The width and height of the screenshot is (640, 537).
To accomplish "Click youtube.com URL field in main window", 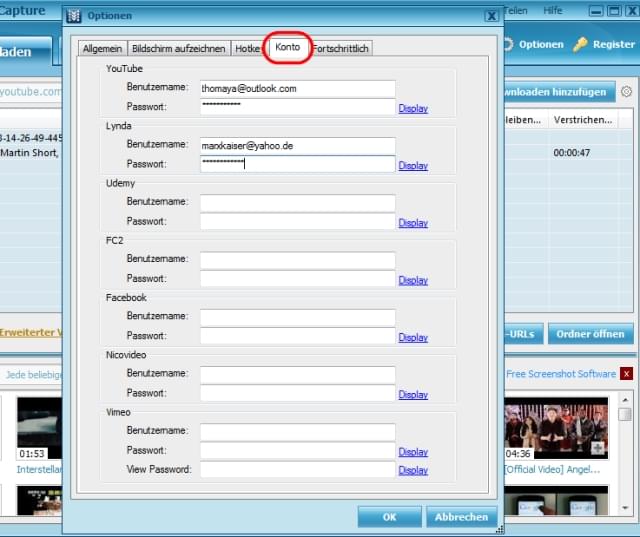I will [x=31, y=91].
